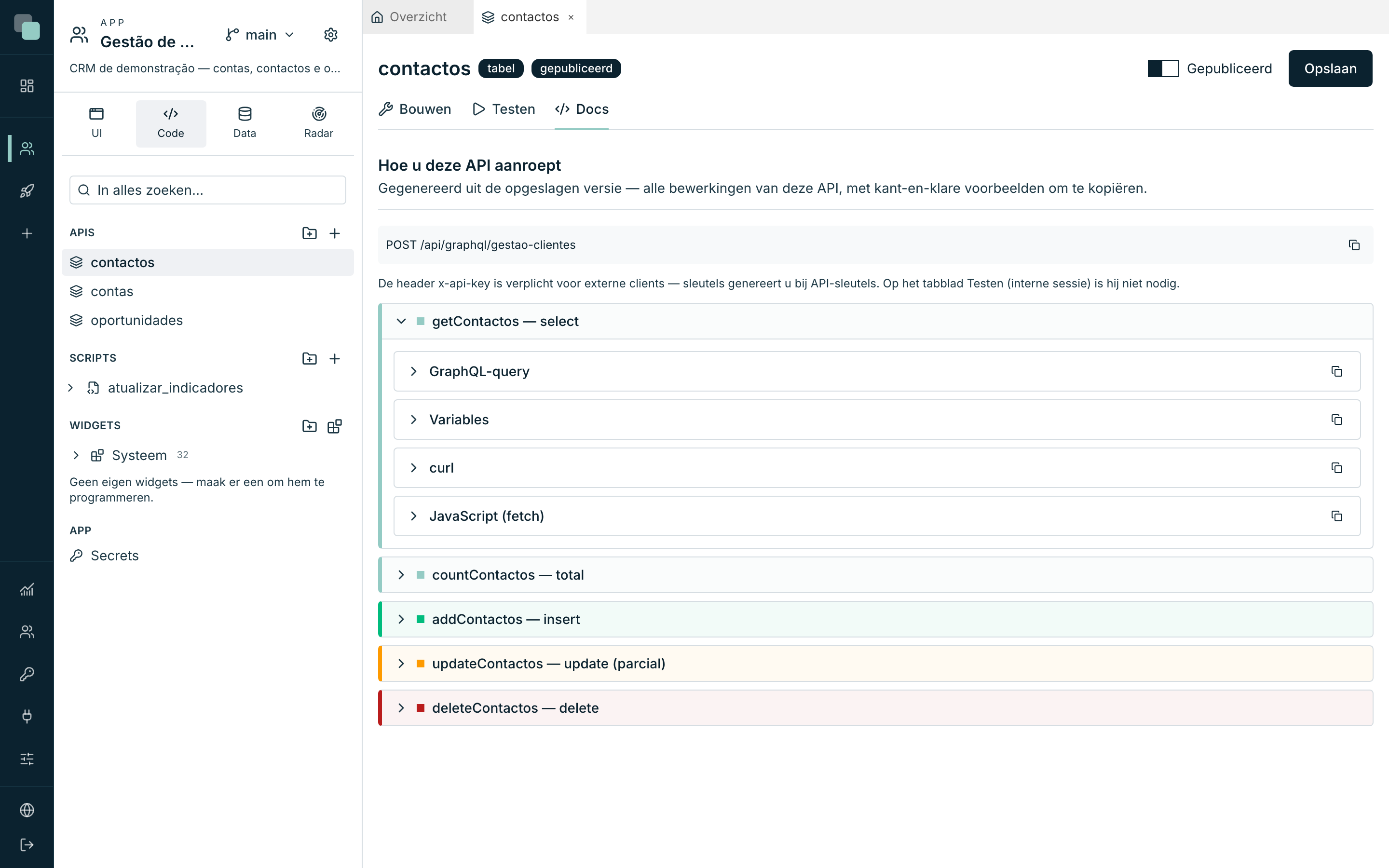This screenshot has width=1389, height=868.
Task: Click the app title Gestão de ...
Action: [x=147, y=42]
